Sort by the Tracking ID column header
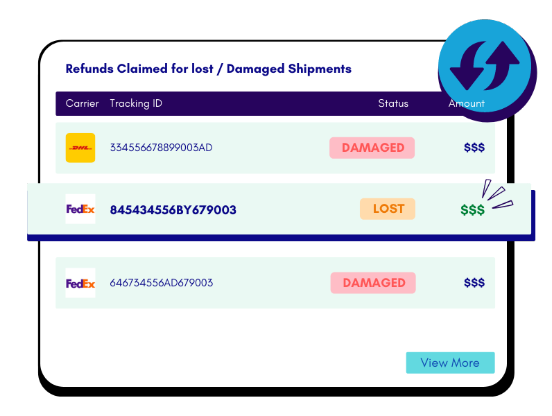This screenshot has height=416, width=552. click(x=136, y=103)
